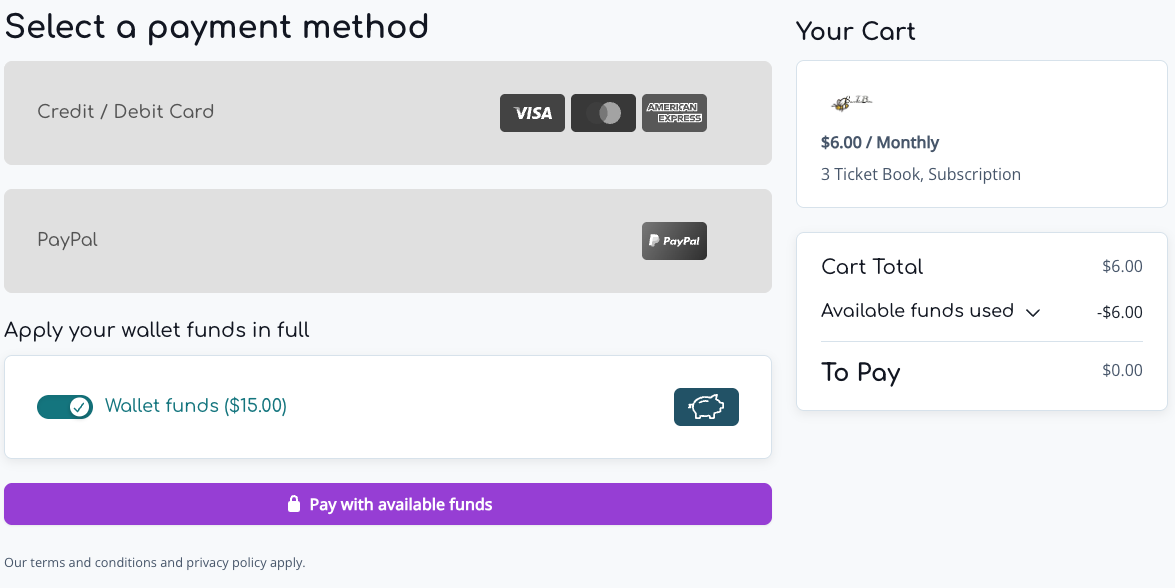Click the $6.00 / Monthly price text
The image size is (1175, 588).
pos(880,142)
